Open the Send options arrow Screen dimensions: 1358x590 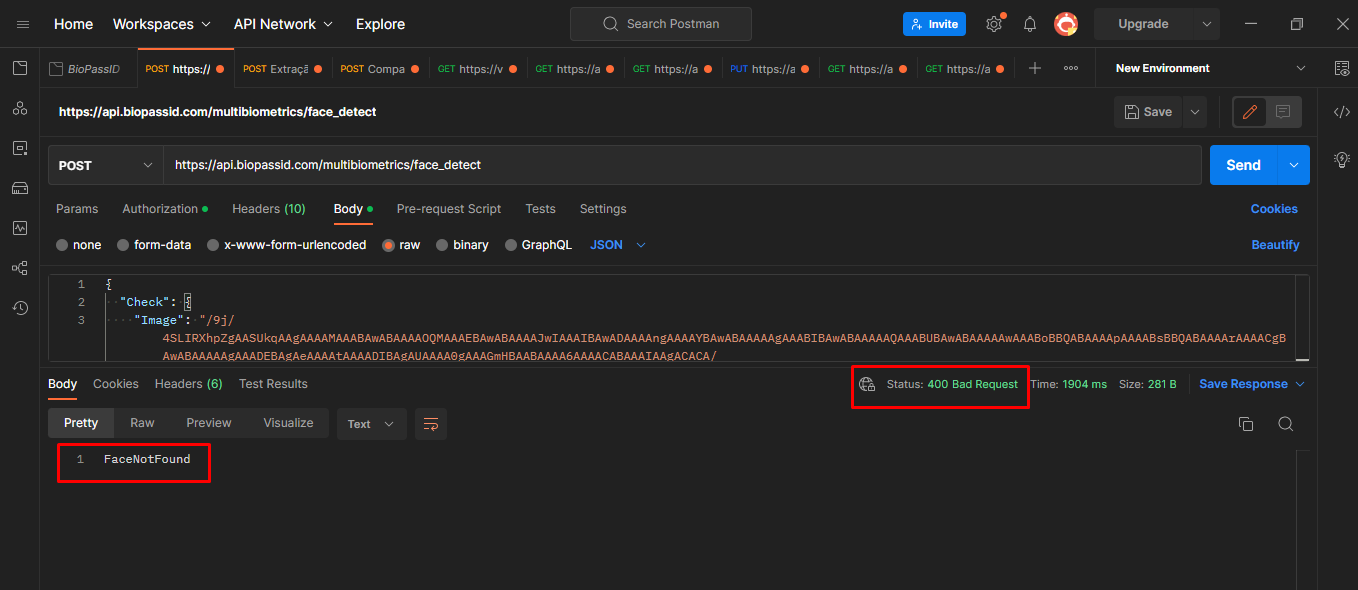coord(1295,165)
